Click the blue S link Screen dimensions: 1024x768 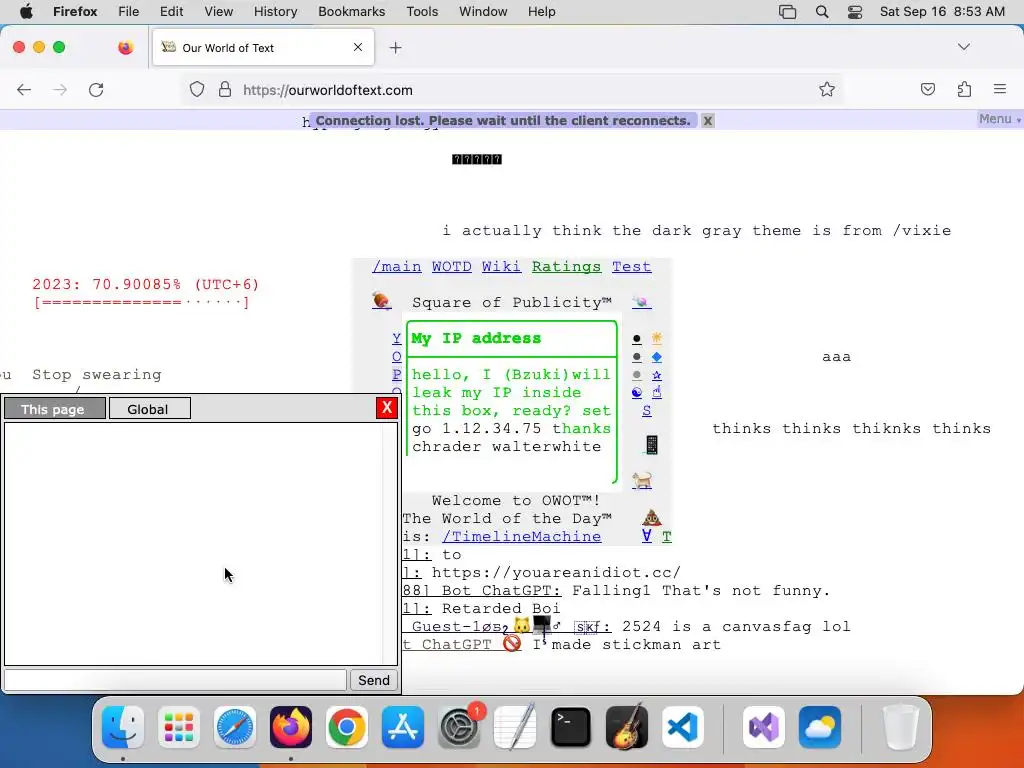pyautogui.click(x=647, y=411)
